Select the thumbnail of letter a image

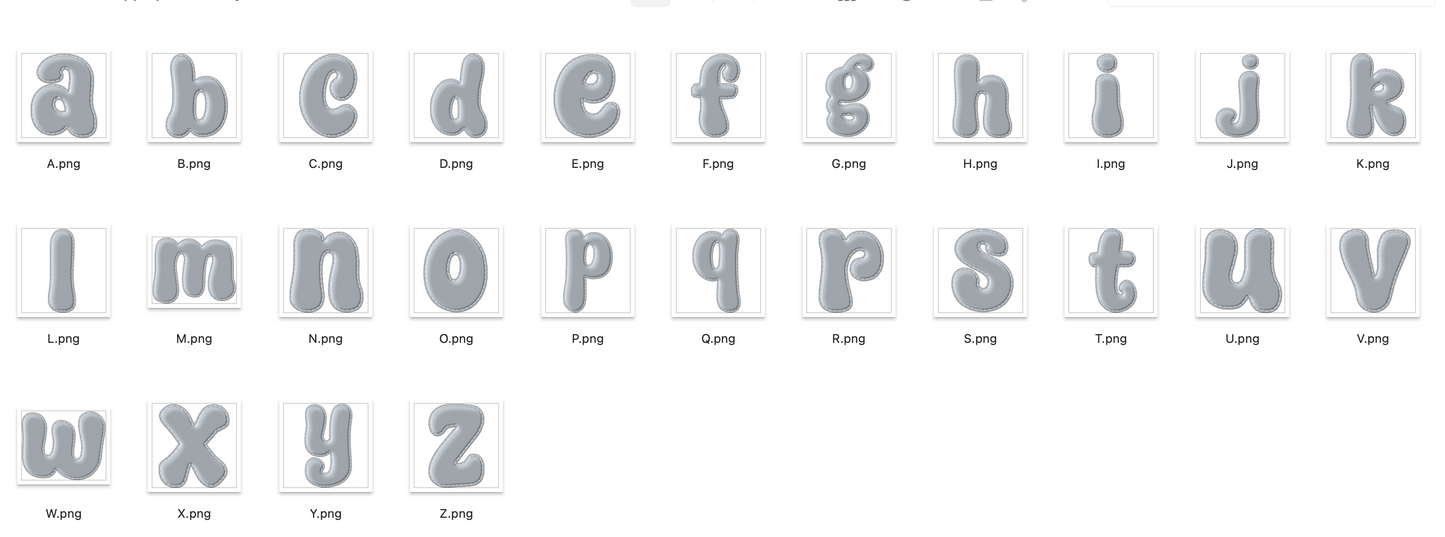63,96
